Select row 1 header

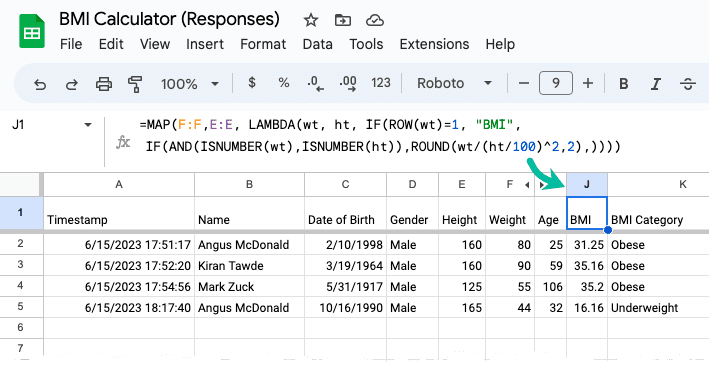tap(21, 213)
